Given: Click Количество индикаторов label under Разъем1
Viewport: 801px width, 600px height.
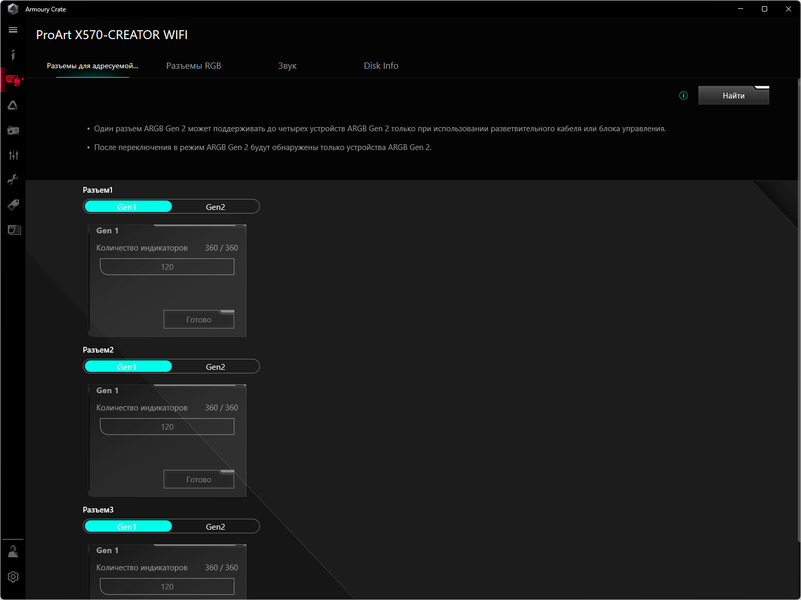Looking at the screenshot, I should click(142, 248).
